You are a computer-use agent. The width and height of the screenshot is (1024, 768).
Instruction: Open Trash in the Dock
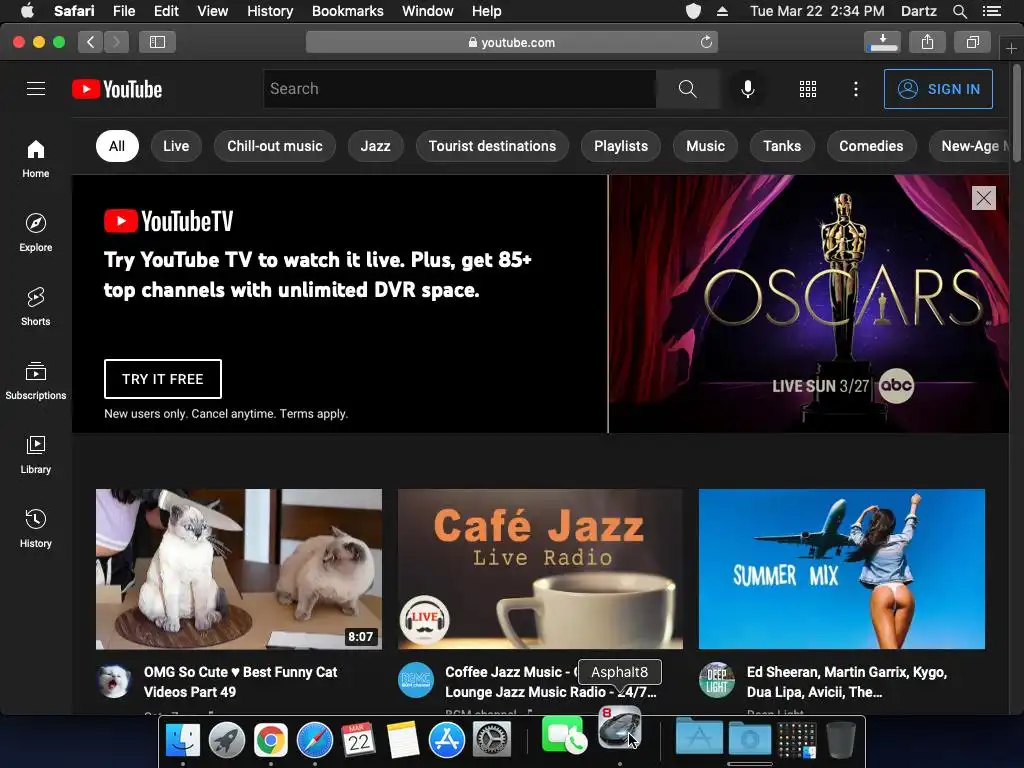(x=840, y=740)
